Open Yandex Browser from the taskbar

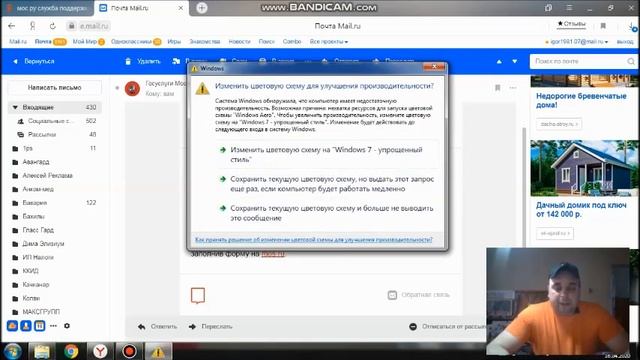[x=100, y=351]
